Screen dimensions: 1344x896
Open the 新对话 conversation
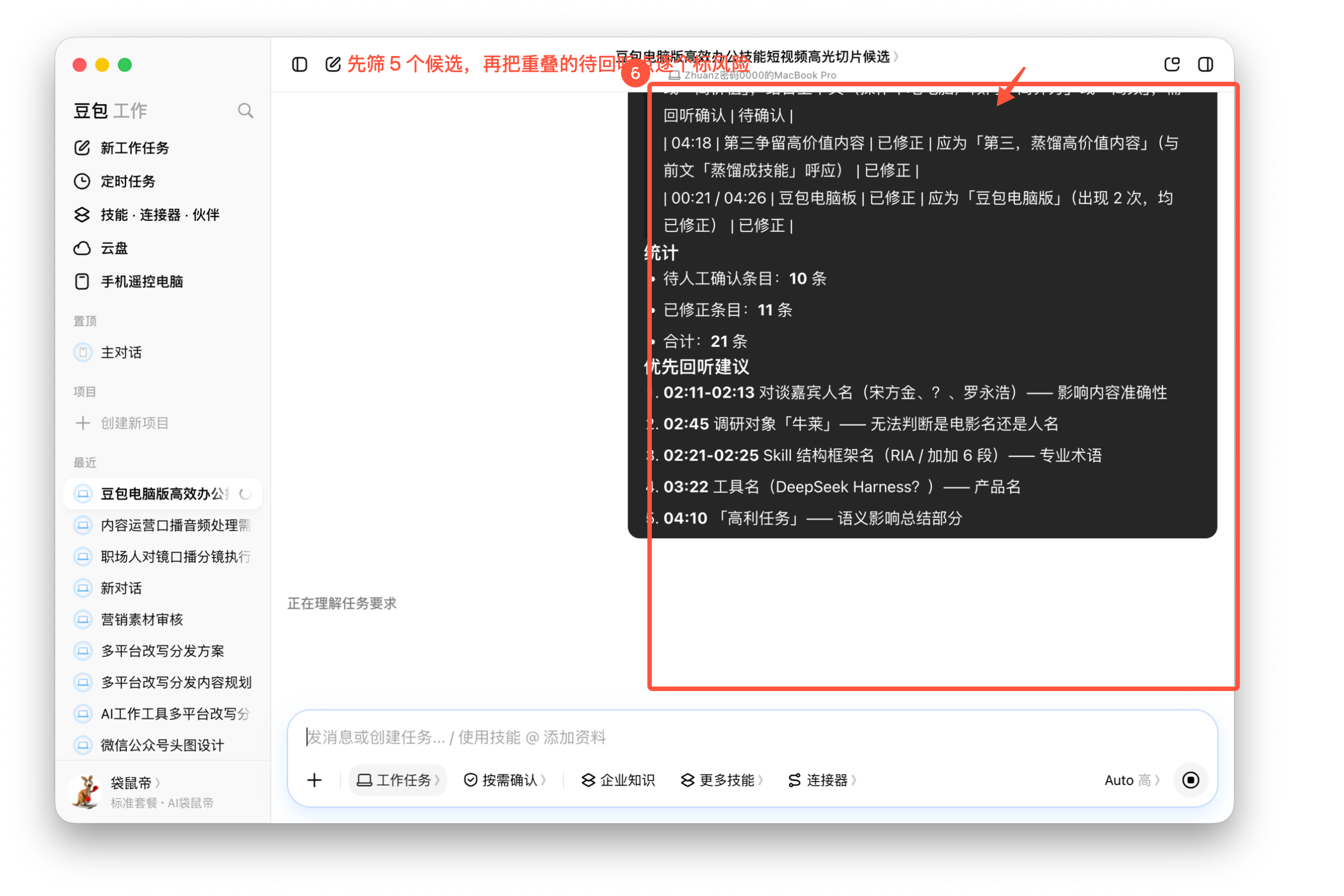[x=162, y=588]
